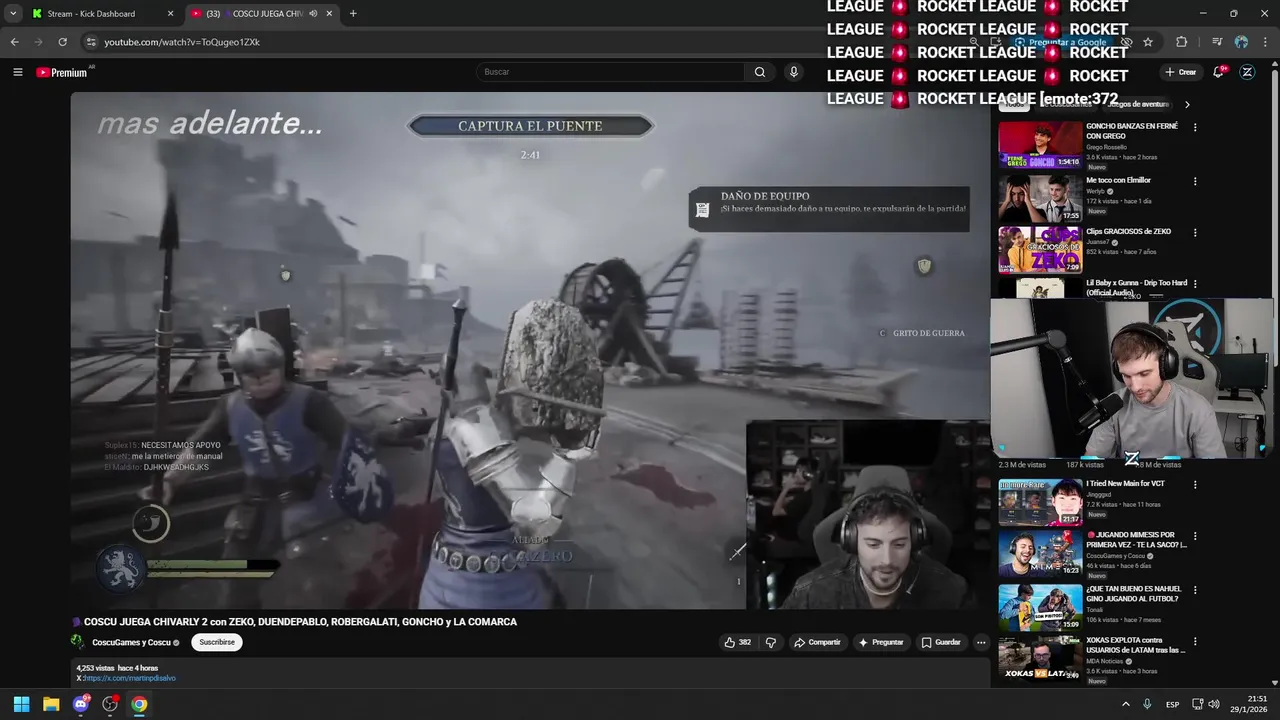Open I Tried New Main for VCT thumbnail
Image resolution: width=1280 pixels, height=720 pixels.
1040,502
